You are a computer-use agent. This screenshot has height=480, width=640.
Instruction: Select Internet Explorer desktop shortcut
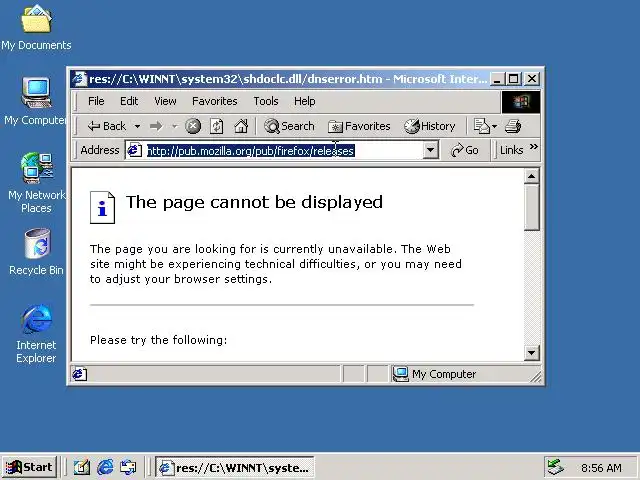coord(36,334)
